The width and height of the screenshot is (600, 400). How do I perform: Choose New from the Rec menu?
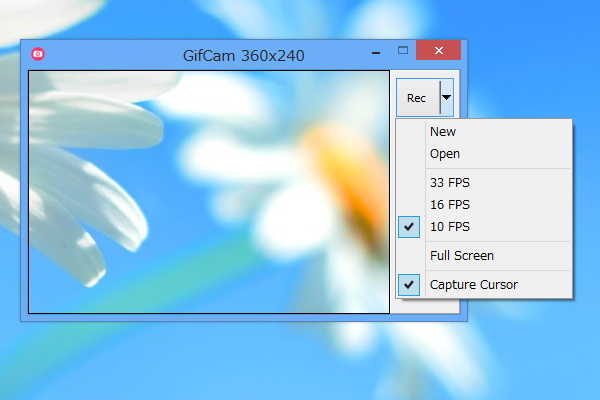click(x=484, y=132)
